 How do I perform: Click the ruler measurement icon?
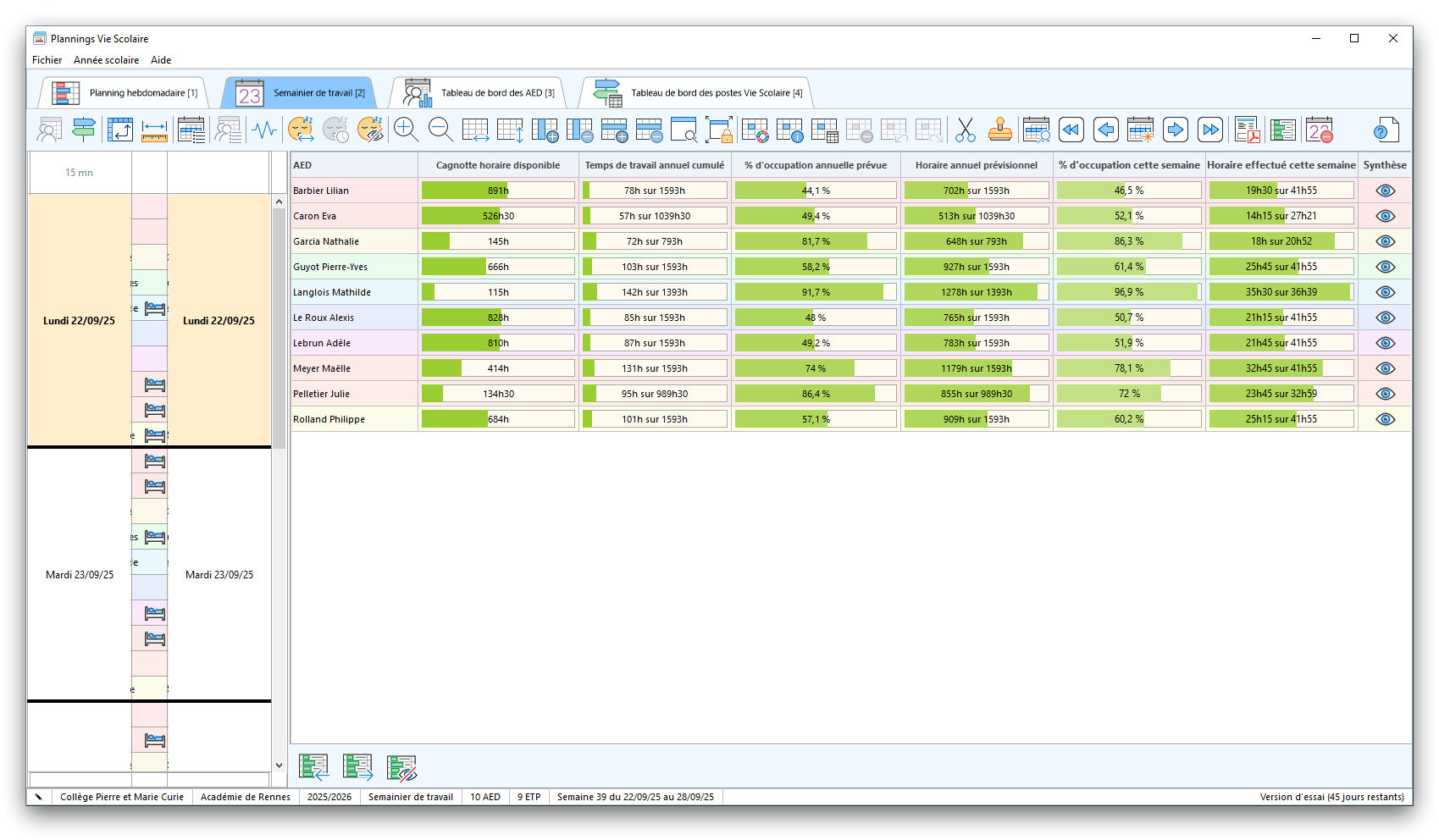click(x=154, y=130)
